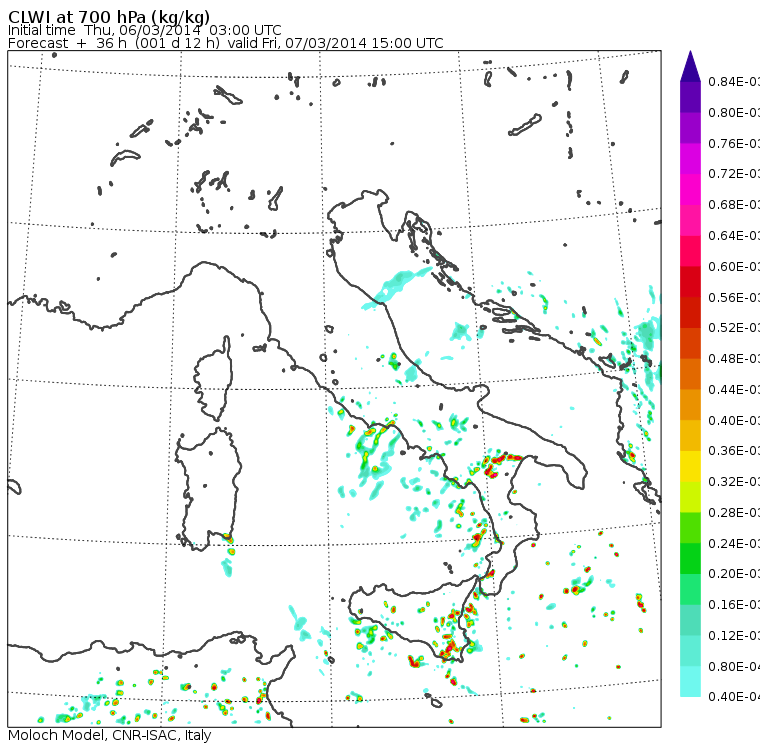
Task: Click the colorbar label 0.44E-03
Action: (734, 390)
